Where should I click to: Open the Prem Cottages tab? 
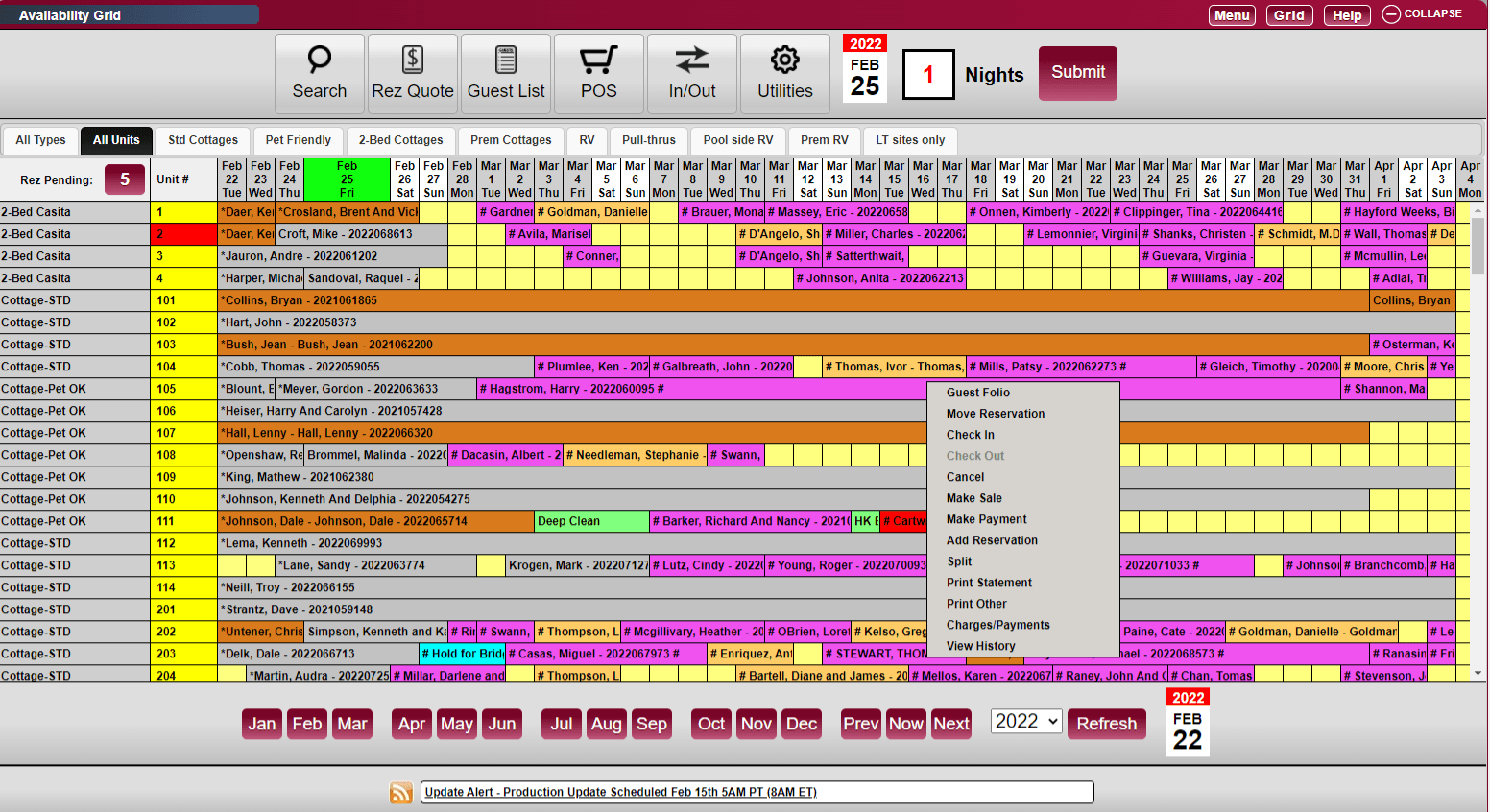pos(511,140)
